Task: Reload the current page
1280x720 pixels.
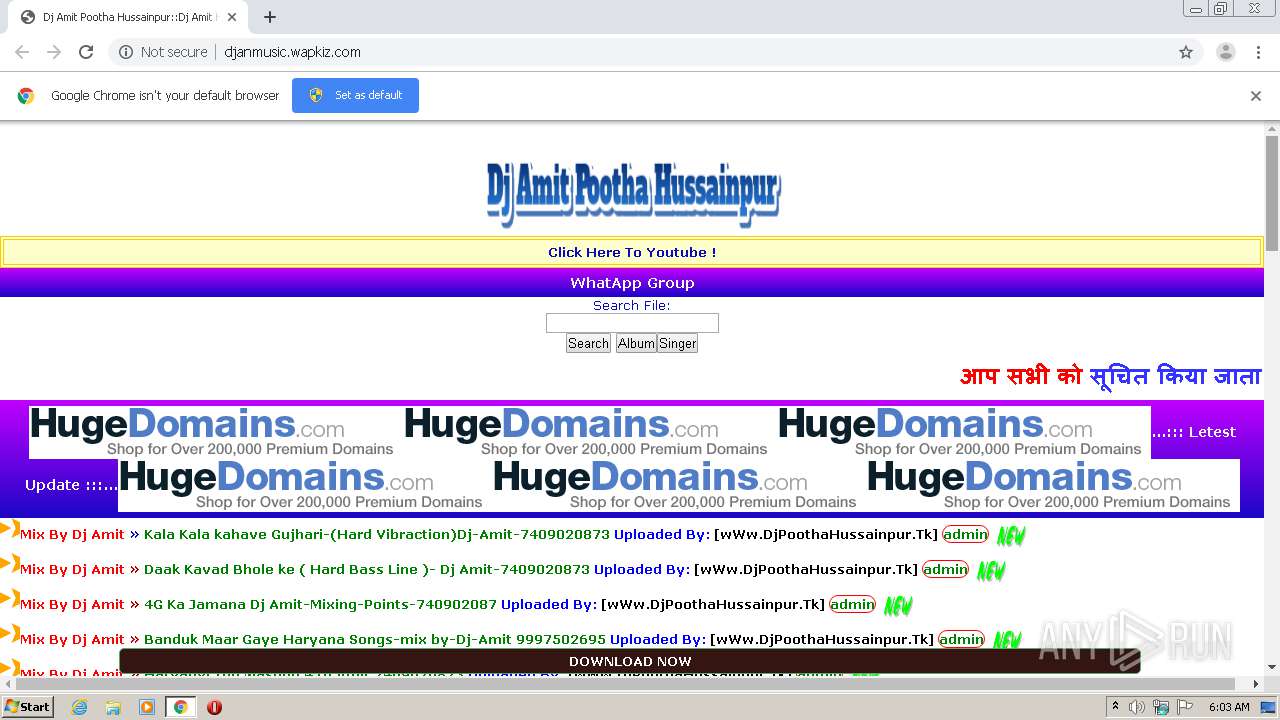Action: coord(86,52)
